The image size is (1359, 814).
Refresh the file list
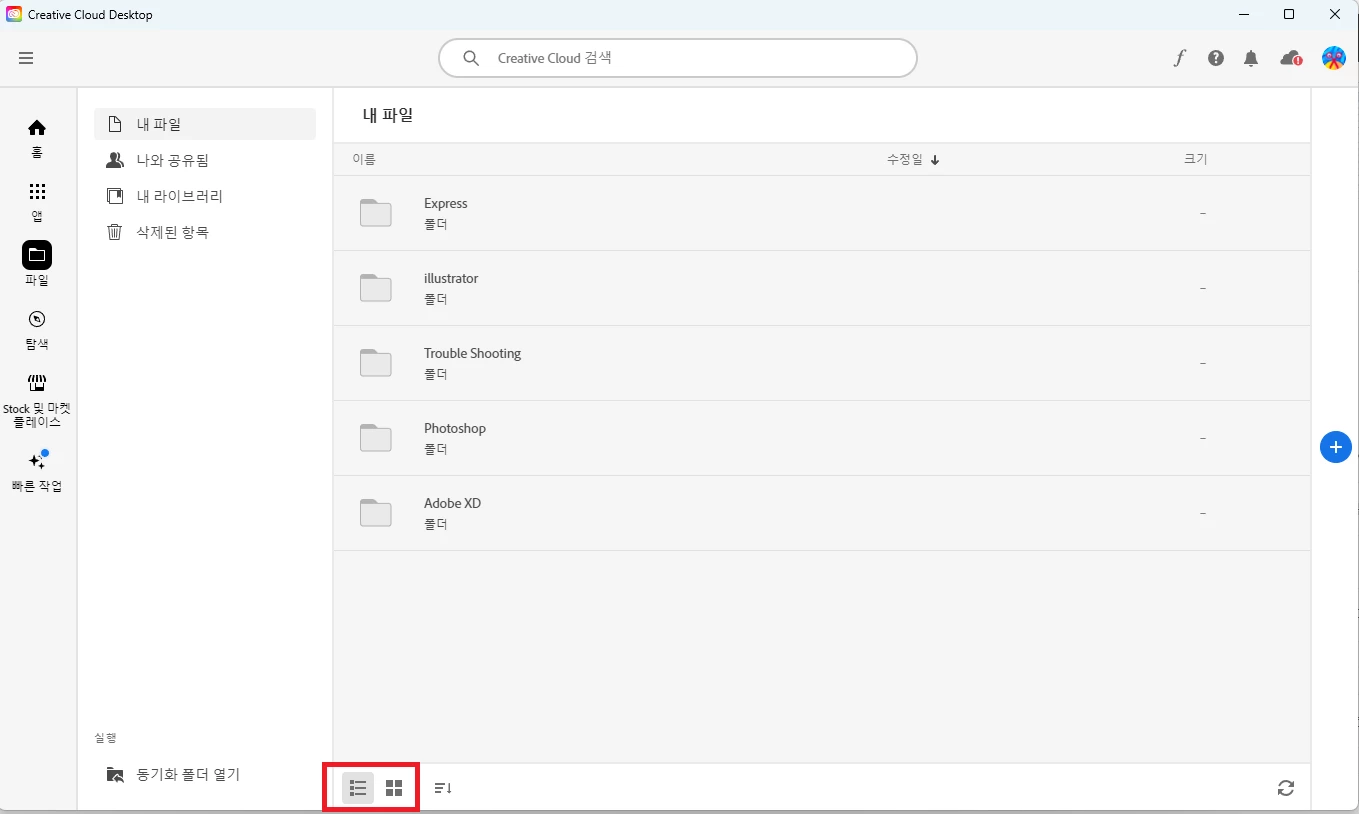[1286, 788]
